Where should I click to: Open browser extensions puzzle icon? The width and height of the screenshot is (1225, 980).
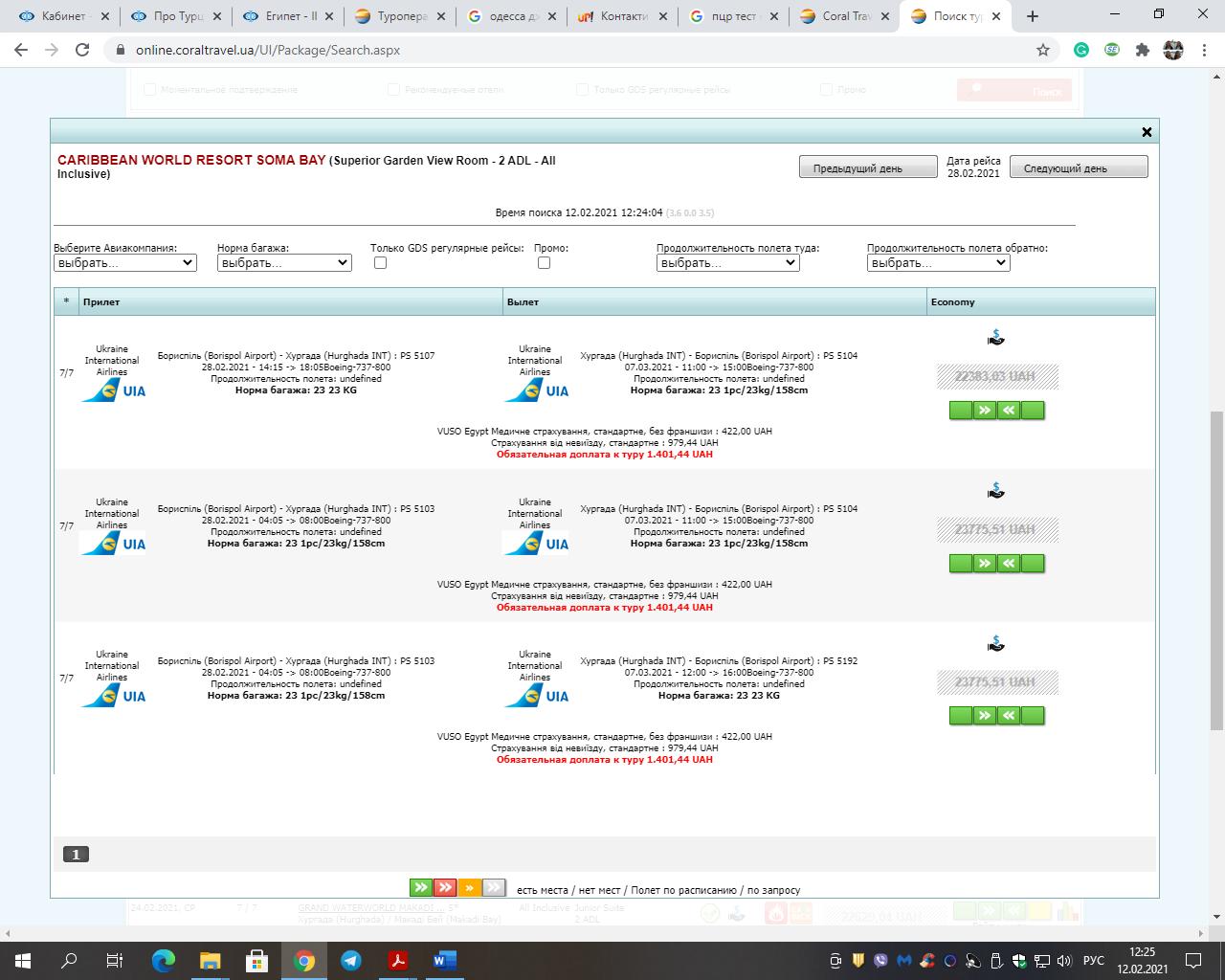1142,50
